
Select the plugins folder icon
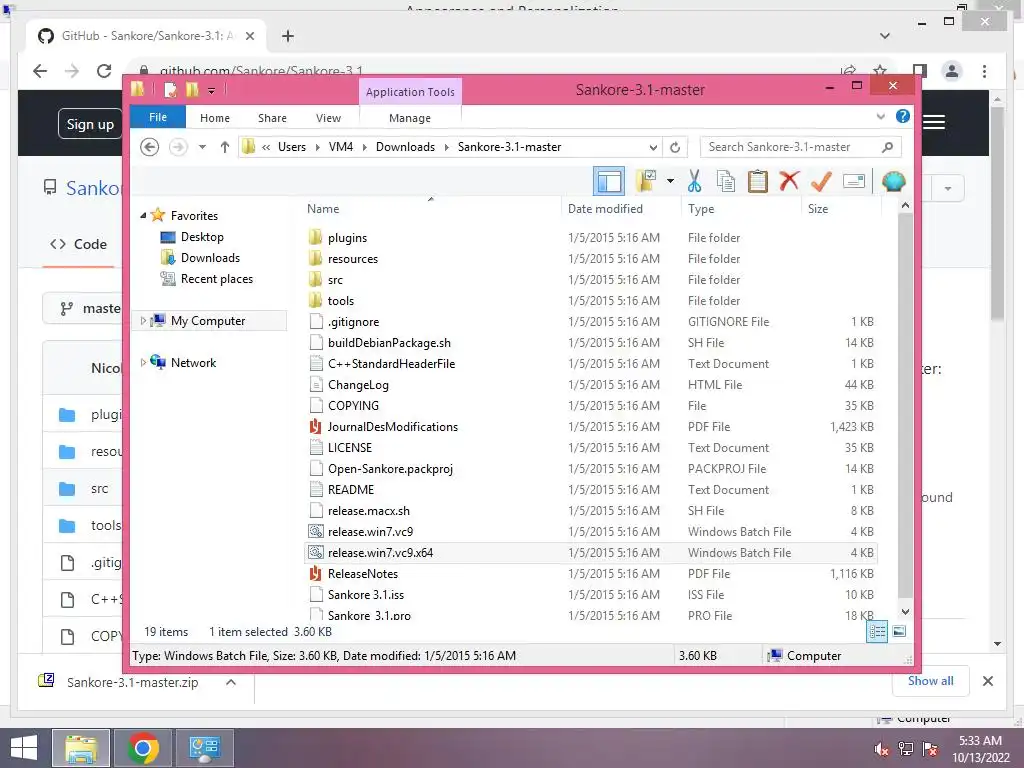[315, 238]
